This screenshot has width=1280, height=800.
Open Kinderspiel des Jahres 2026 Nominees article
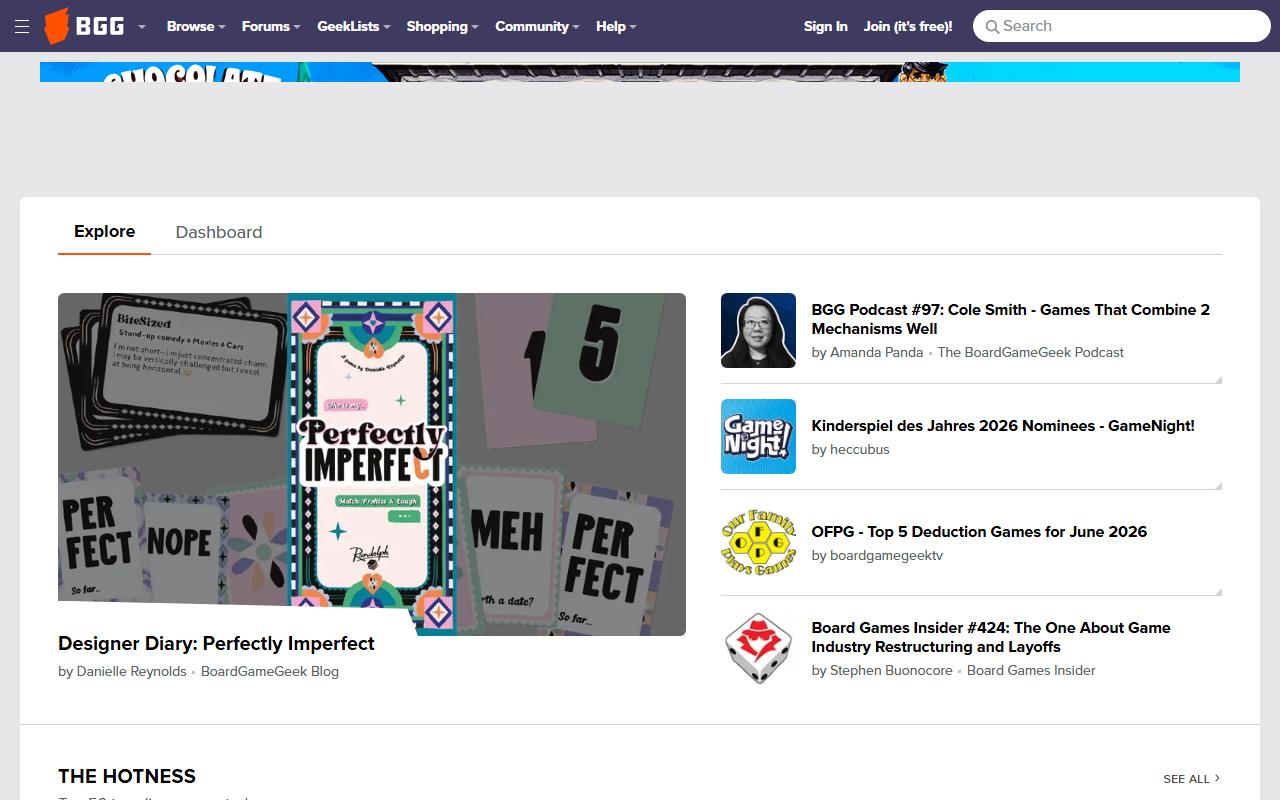(x=1003, y=426)
